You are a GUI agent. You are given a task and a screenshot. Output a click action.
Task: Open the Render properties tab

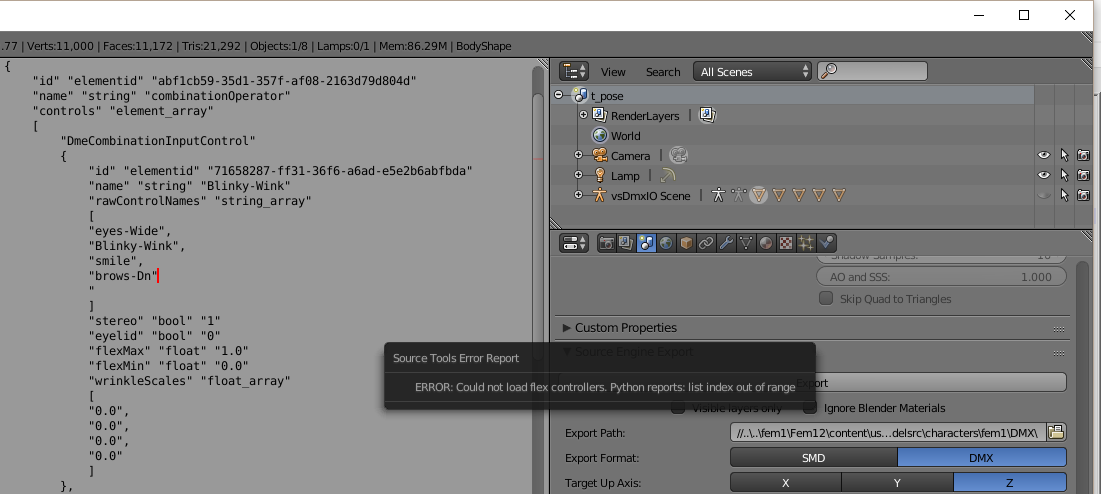coord(607,243)
